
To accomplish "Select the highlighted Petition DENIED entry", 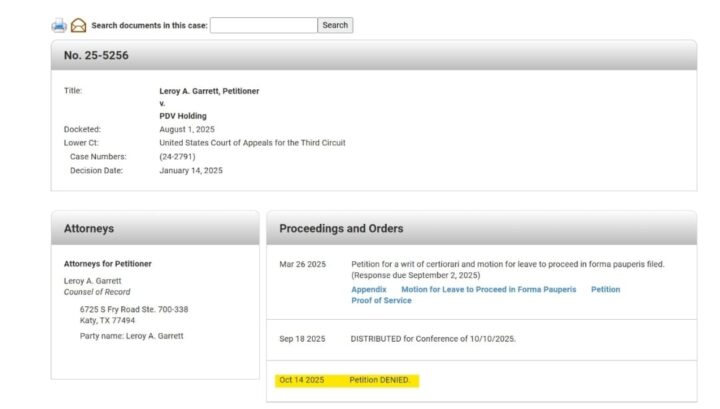I will (380, 380).
